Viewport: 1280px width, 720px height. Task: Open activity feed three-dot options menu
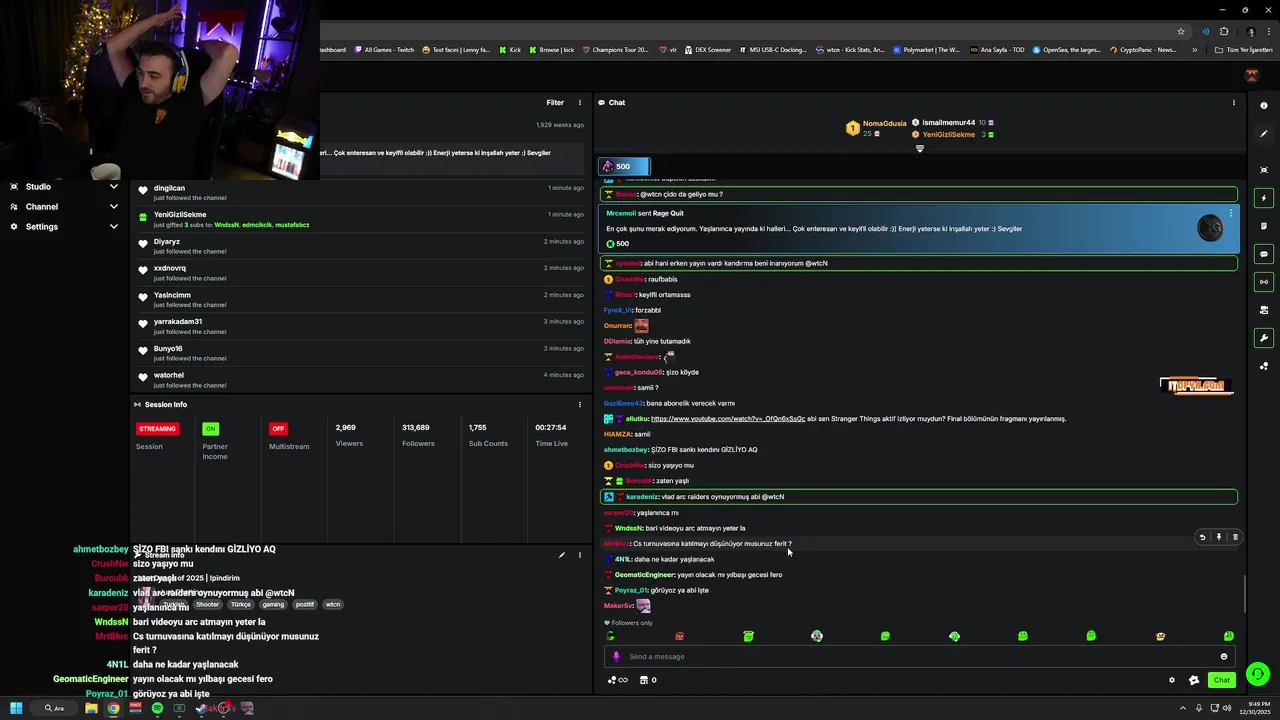(x=579, y=102)
